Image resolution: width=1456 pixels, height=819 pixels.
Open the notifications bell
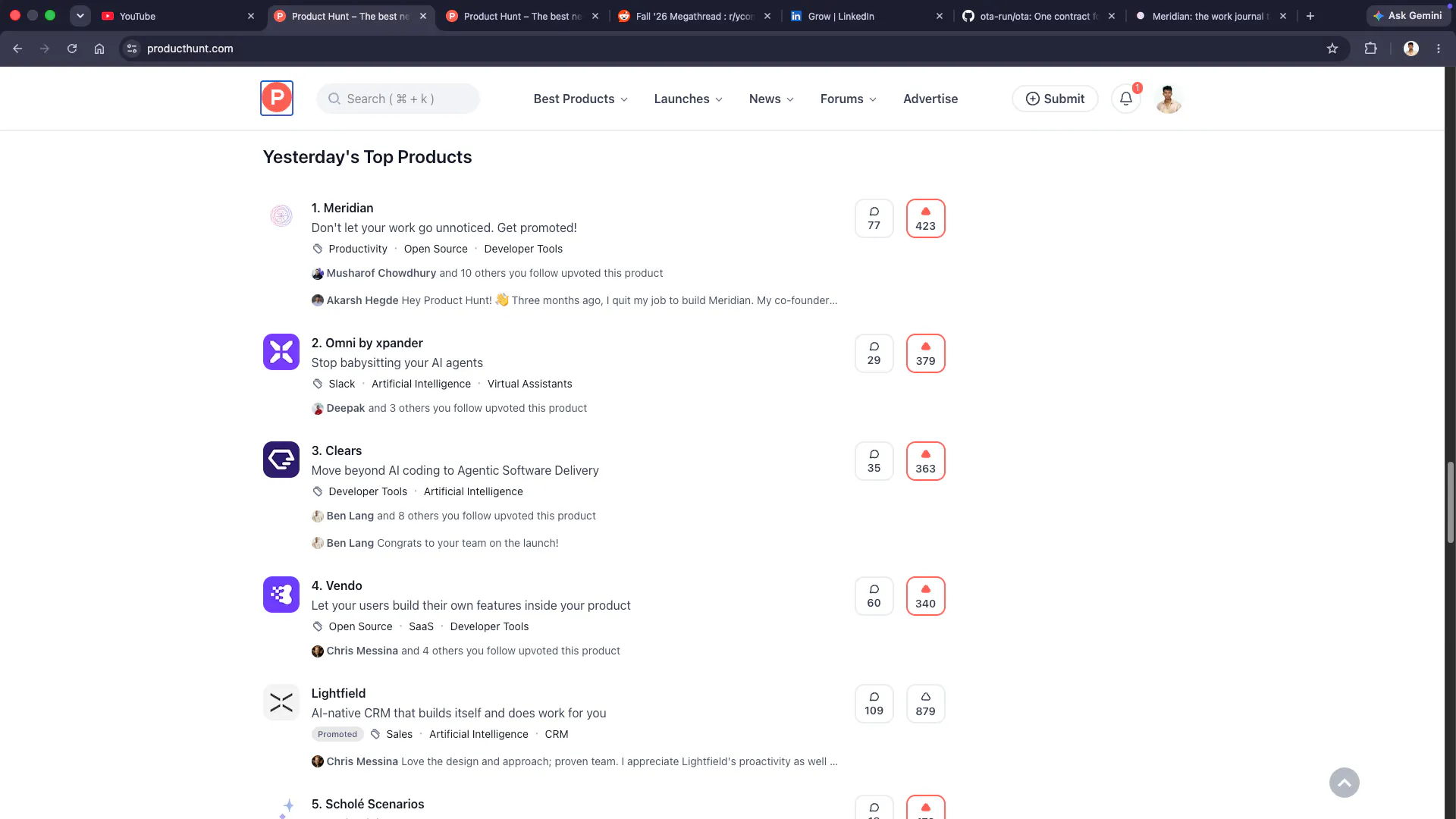coord(1126,99)
